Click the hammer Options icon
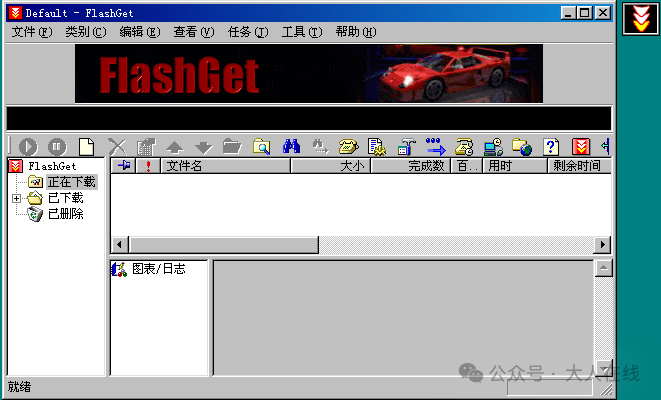Screen dimensions: 661x400 (x=406, y=147)
